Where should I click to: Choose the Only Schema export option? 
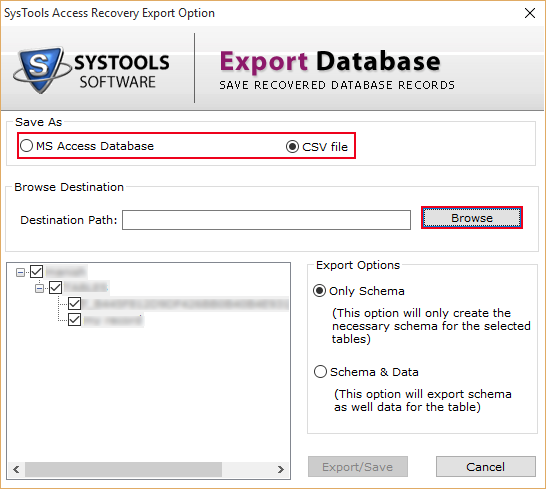pos(359,290)
